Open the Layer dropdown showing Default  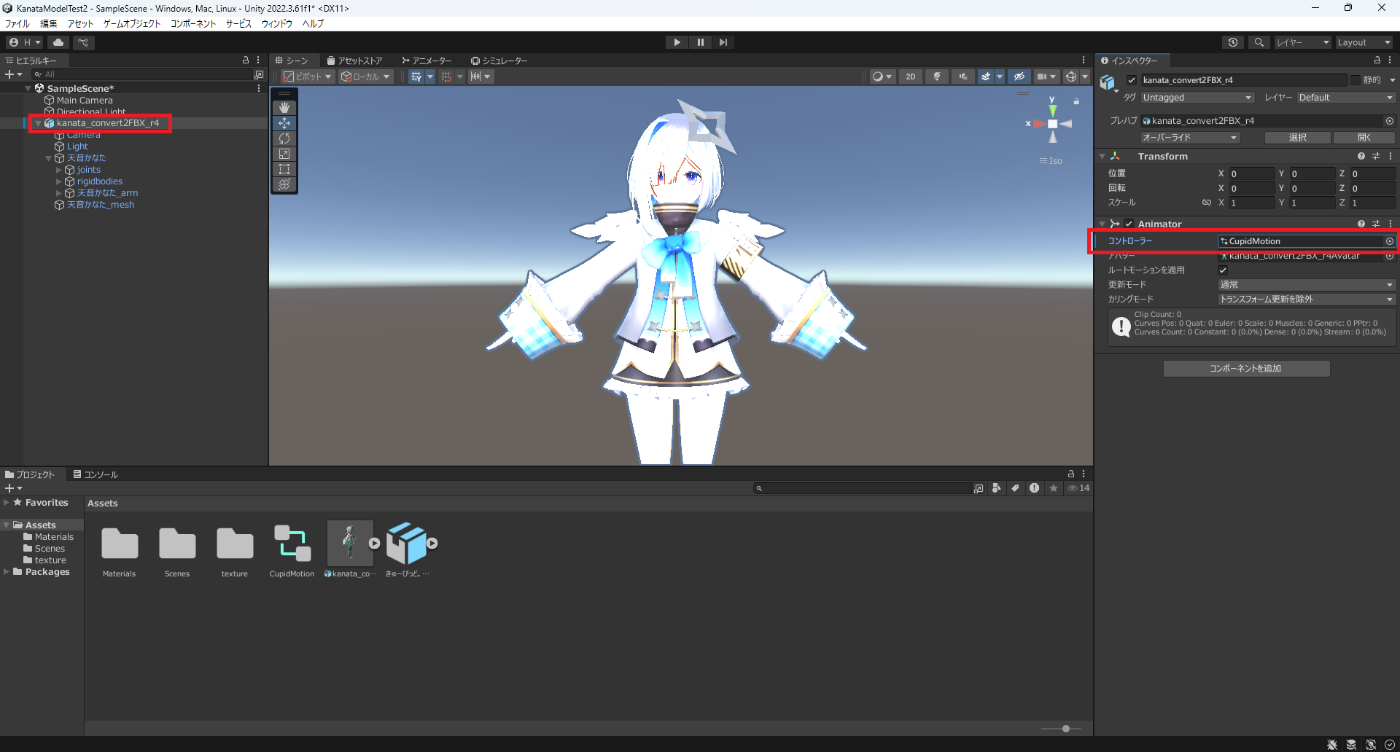1346,98
